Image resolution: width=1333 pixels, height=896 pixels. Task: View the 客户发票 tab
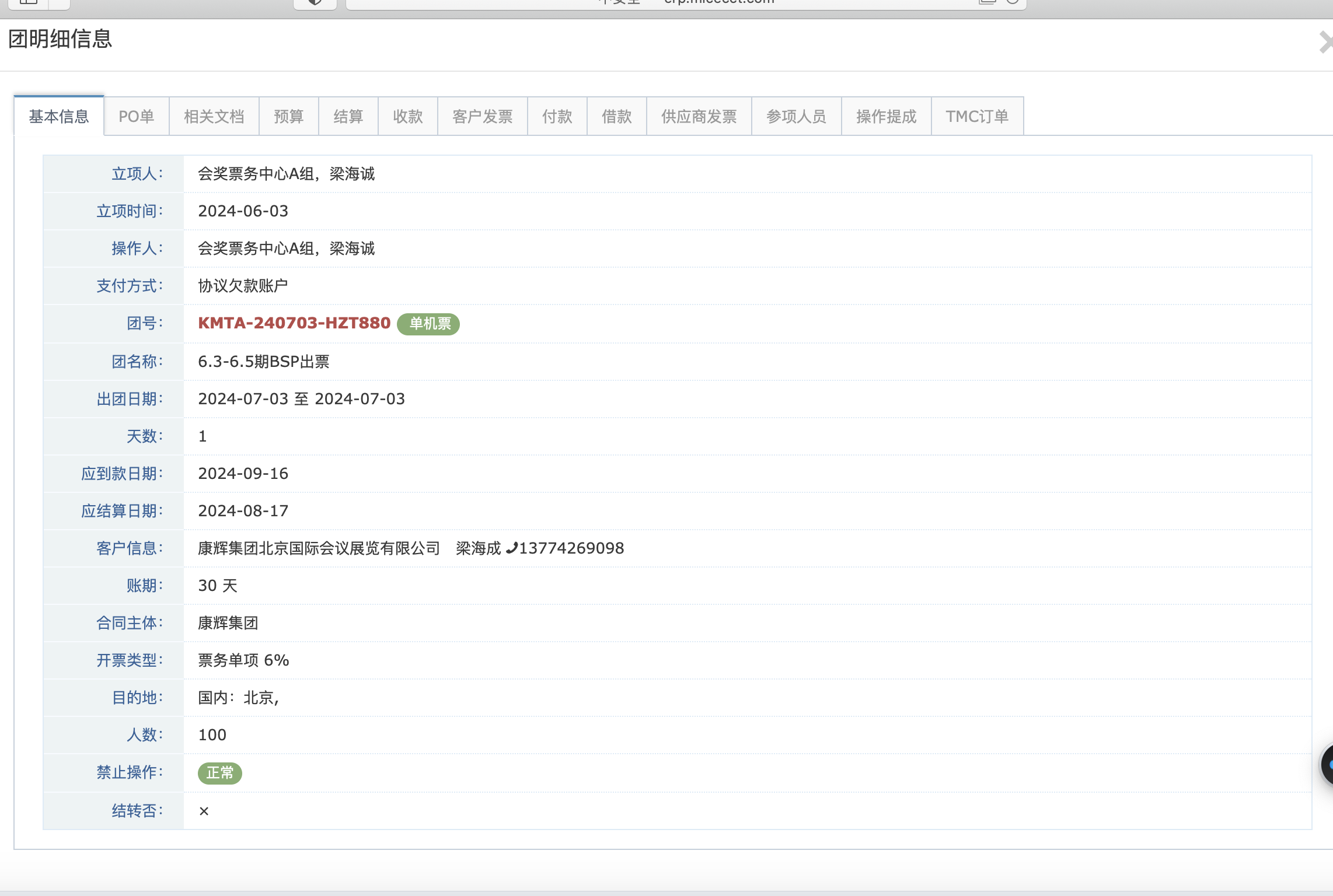pyautogui.click(x=483, y=117)
